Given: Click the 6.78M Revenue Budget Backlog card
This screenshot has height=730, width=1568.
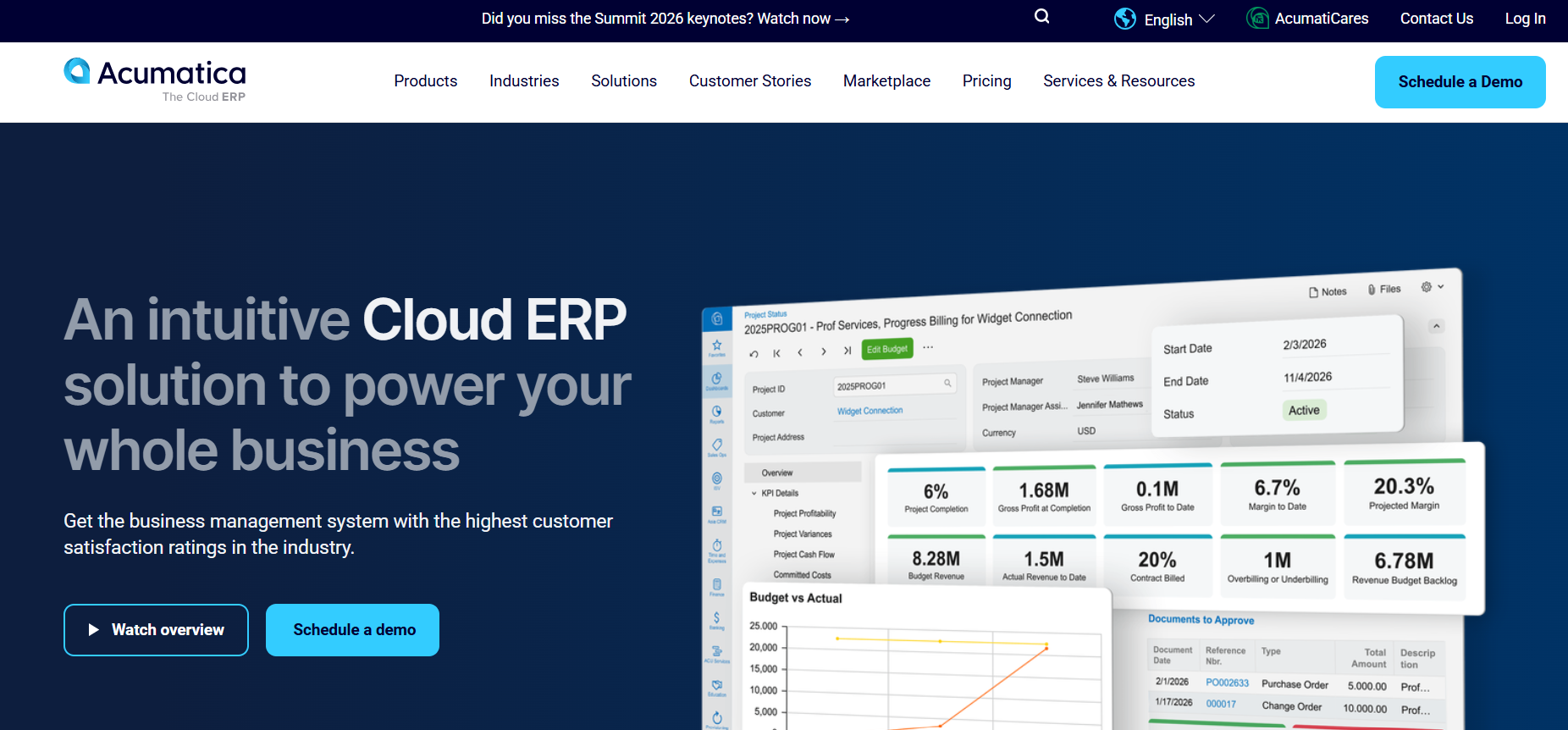Looking at the screenshot, I should (x=1405, y=567).
